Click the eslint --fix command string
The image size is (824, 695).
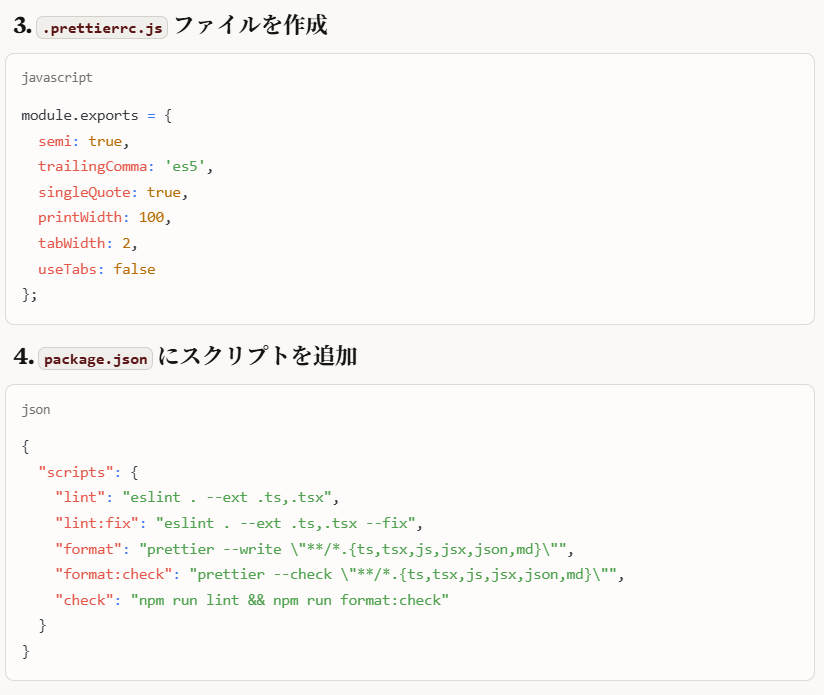click(290, 522)
